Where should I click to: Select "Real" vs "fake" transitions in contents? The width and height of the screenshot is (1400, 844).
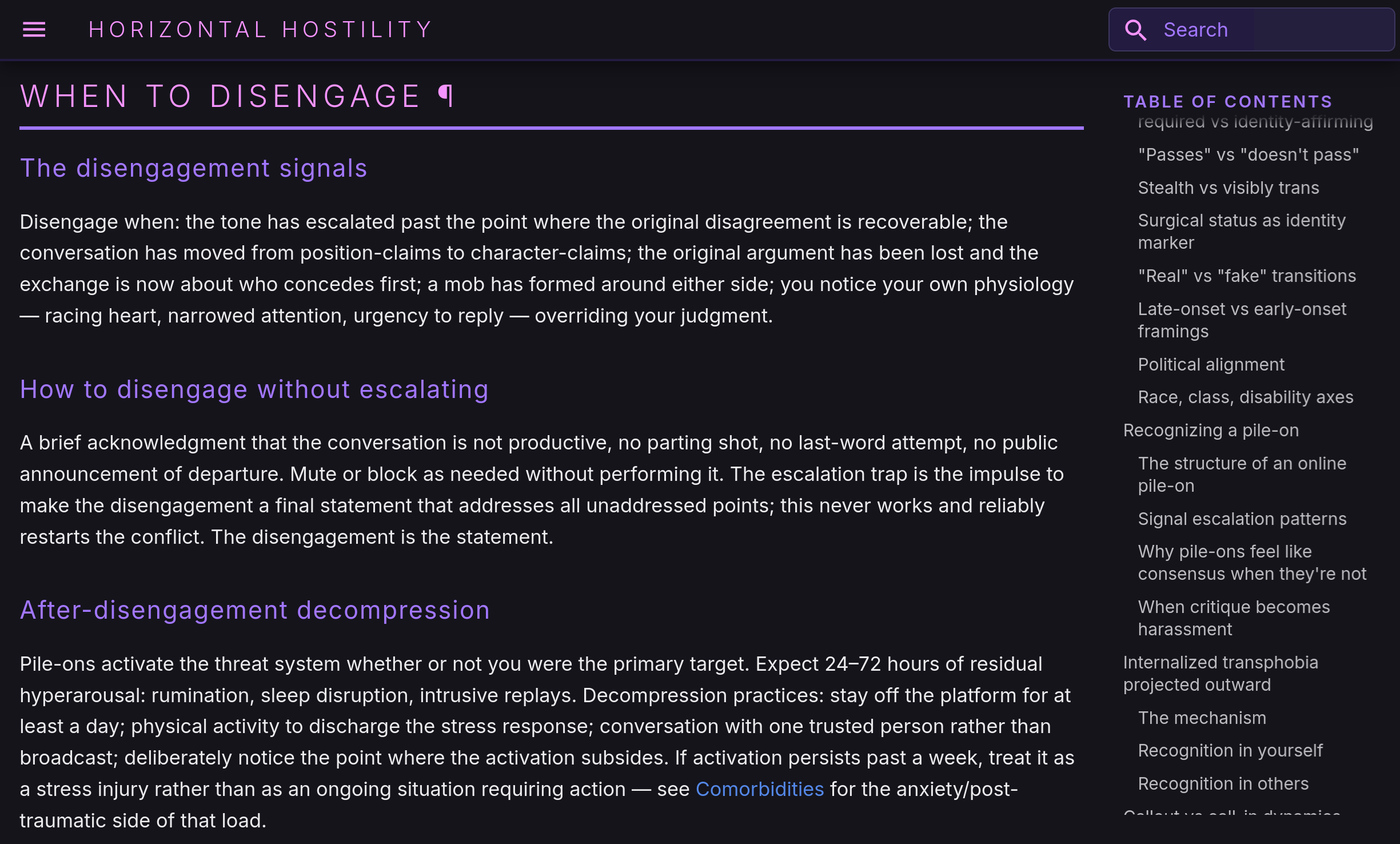[1247, 276]
